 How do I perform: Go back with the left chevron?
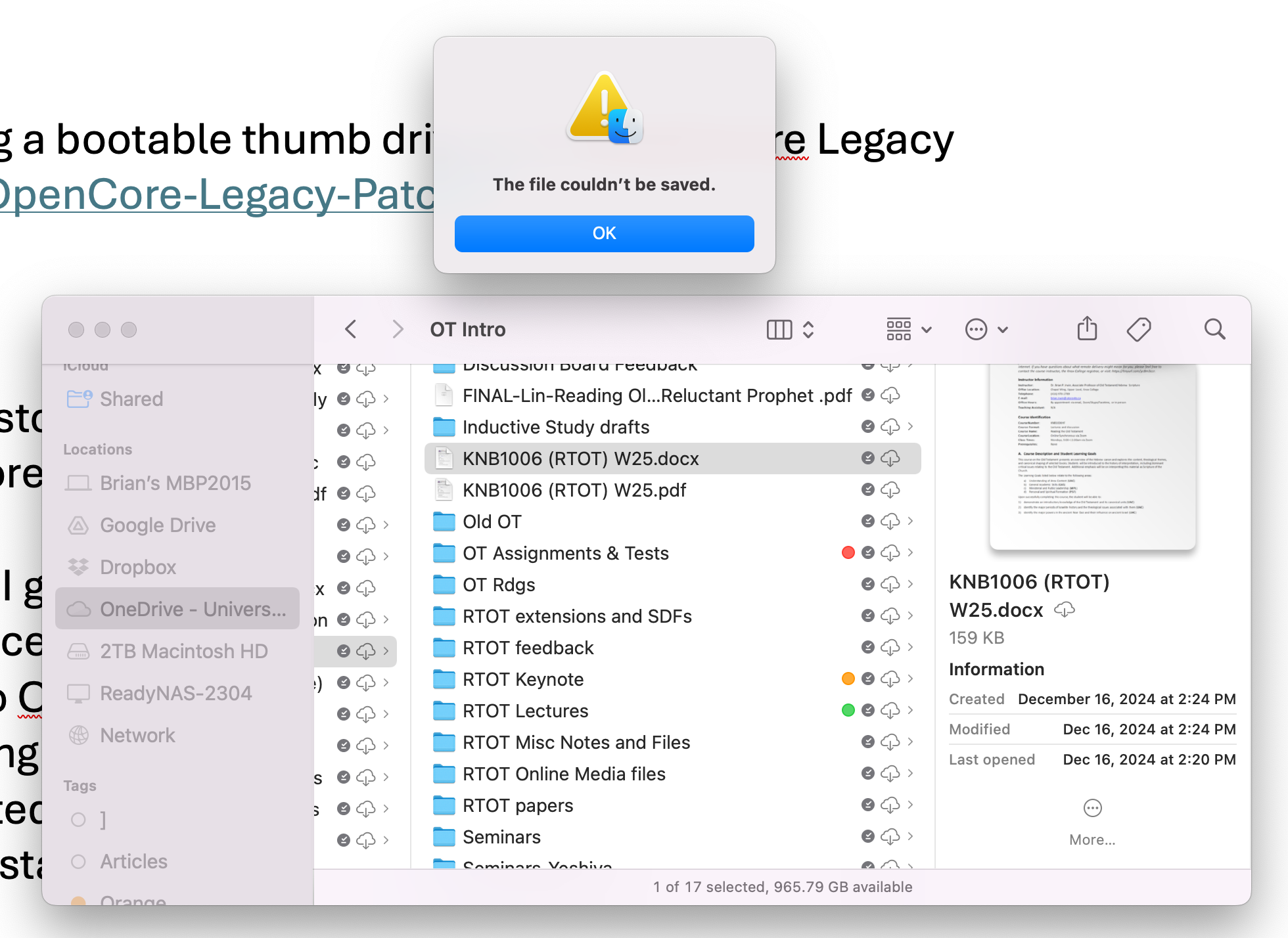(x=351, y=329)
